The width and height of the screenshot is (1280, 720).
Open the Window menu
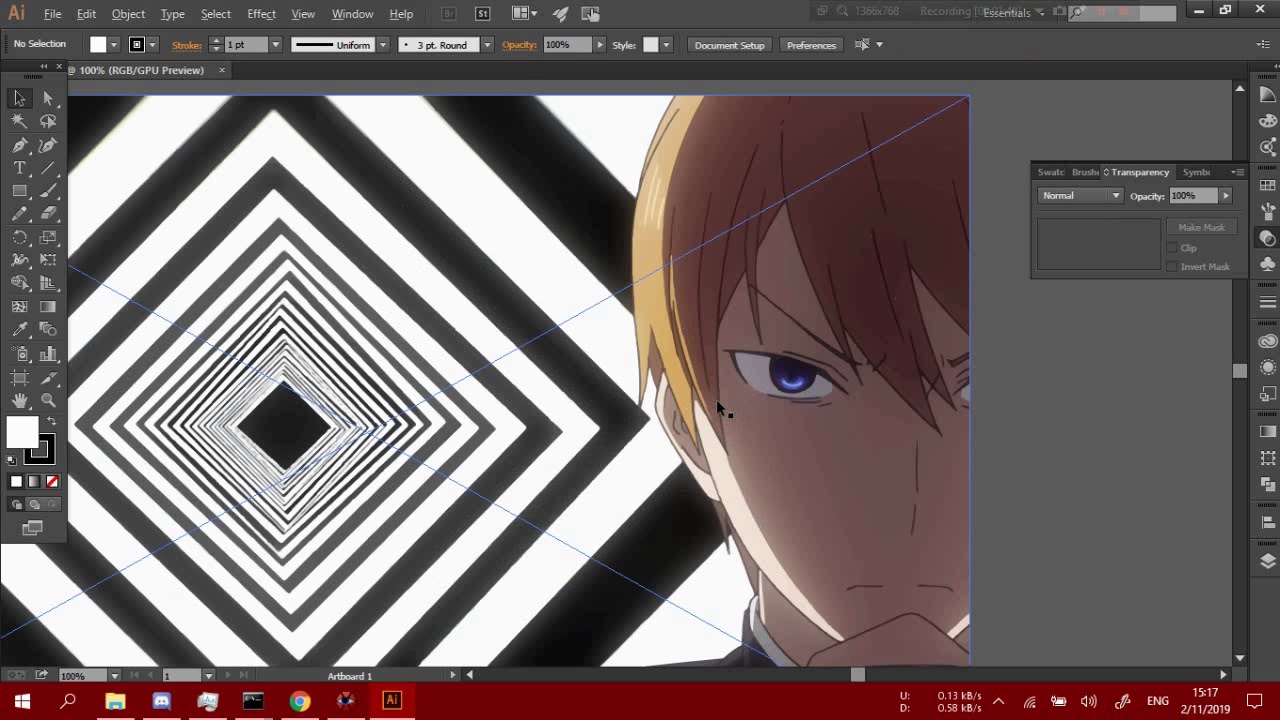click(352, 14)
